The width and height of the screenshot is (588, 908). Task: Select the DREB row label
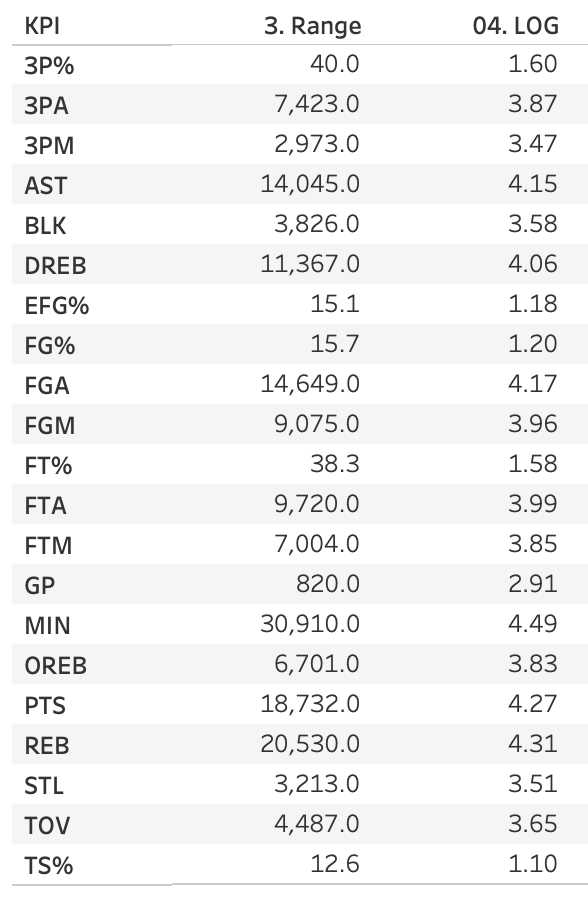point(55,266)
